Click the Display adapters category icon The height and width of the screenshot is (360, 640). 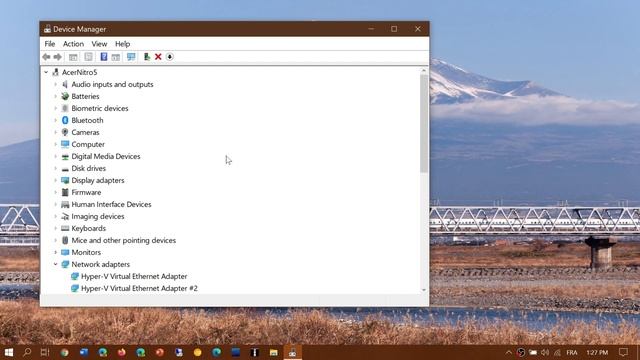65,180
